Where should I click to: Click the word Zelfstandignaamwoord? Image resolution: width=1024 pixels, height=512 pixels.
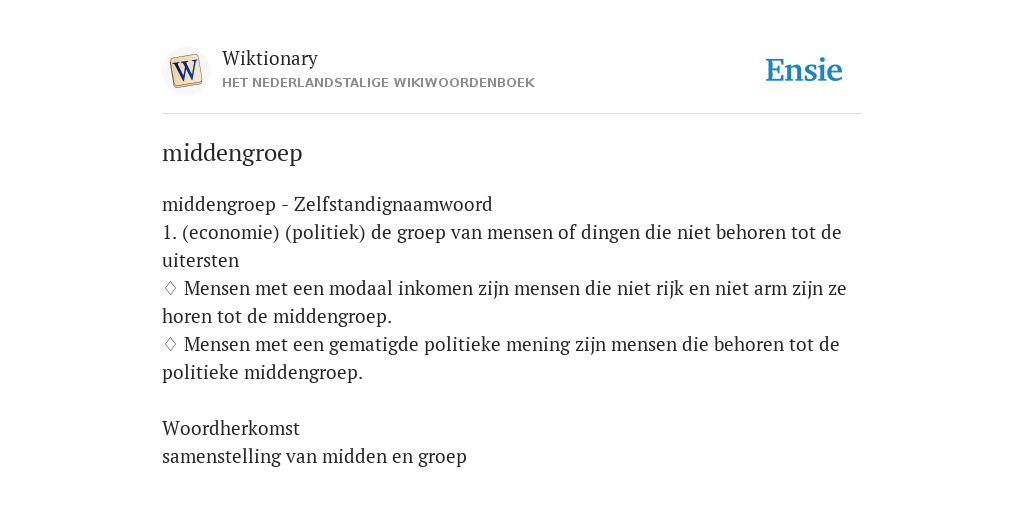pyautogui.click(x=393, y=204)
